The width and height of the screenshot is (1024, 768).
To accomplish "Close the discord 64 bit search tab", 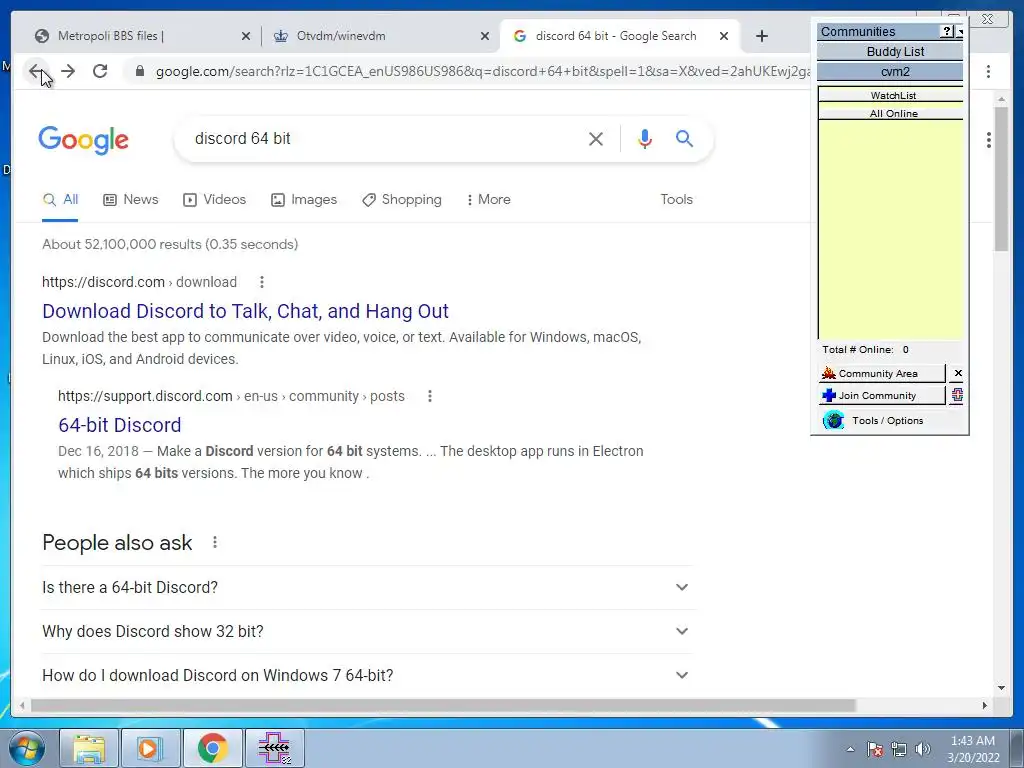I will point(724,36).
